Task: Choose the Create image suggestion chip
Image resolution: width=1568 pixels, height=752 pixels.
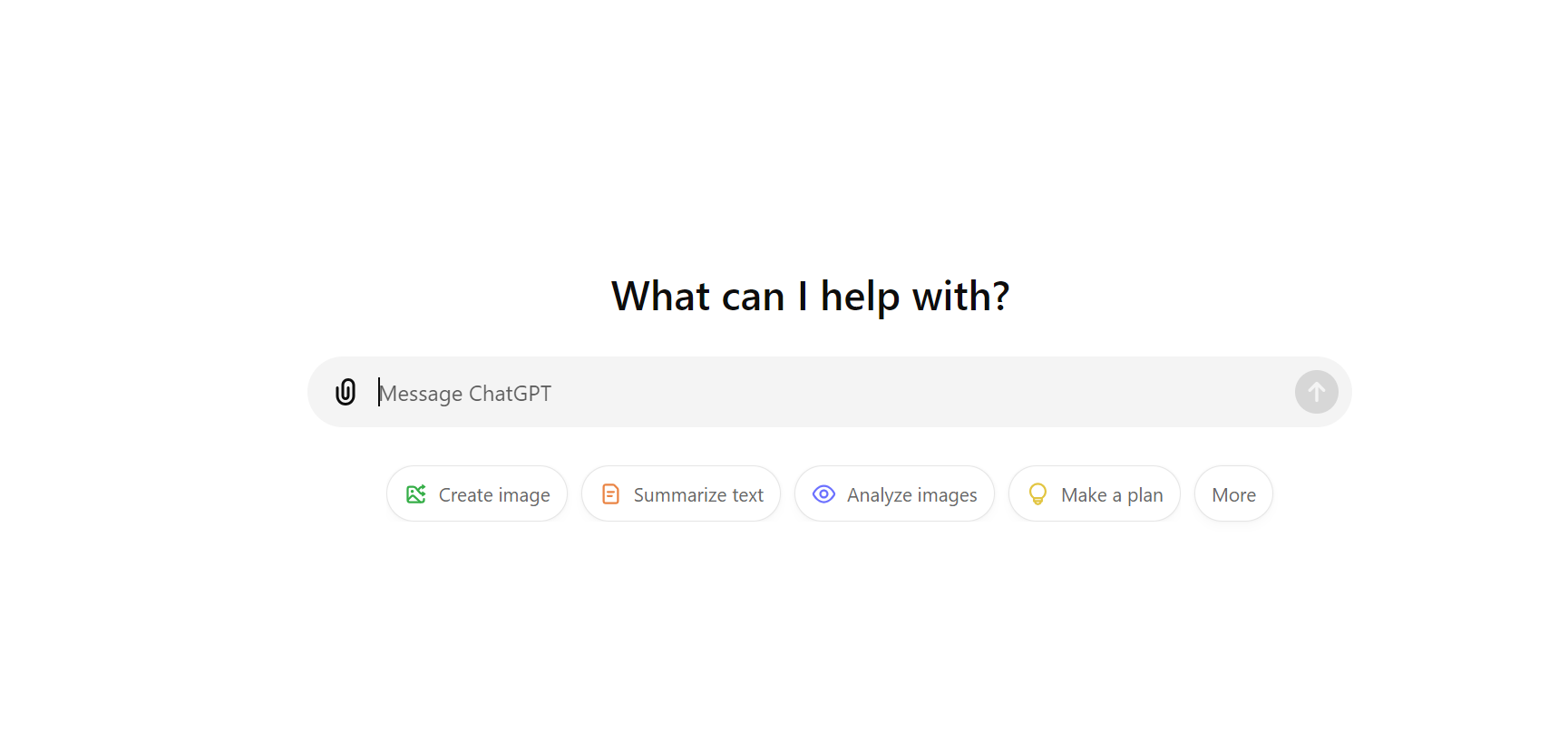Action: click(x=477, y=494)
